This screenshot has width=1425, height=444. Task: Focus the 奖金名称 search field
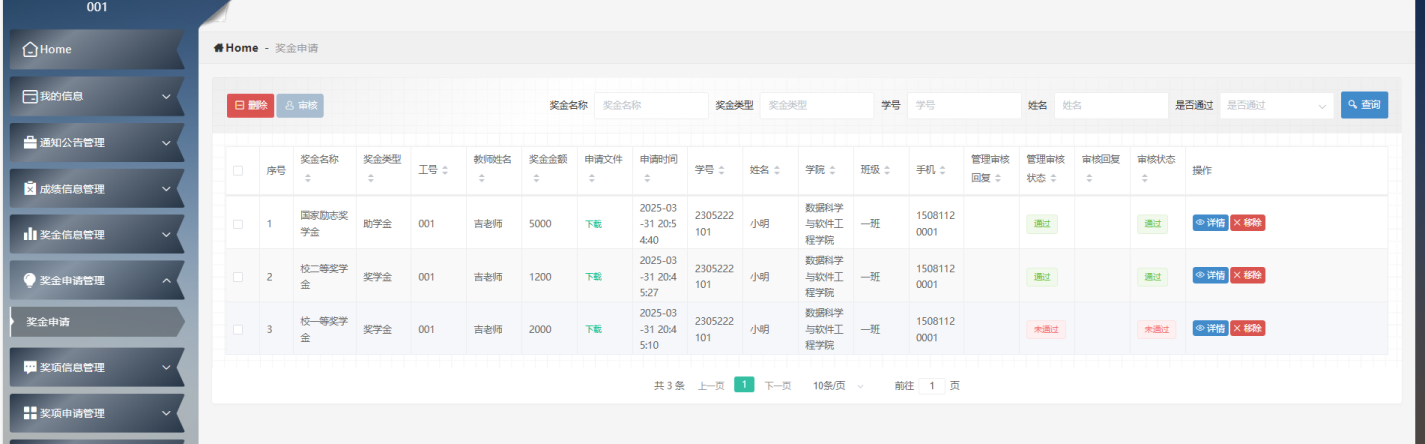(x=651, y=105)
